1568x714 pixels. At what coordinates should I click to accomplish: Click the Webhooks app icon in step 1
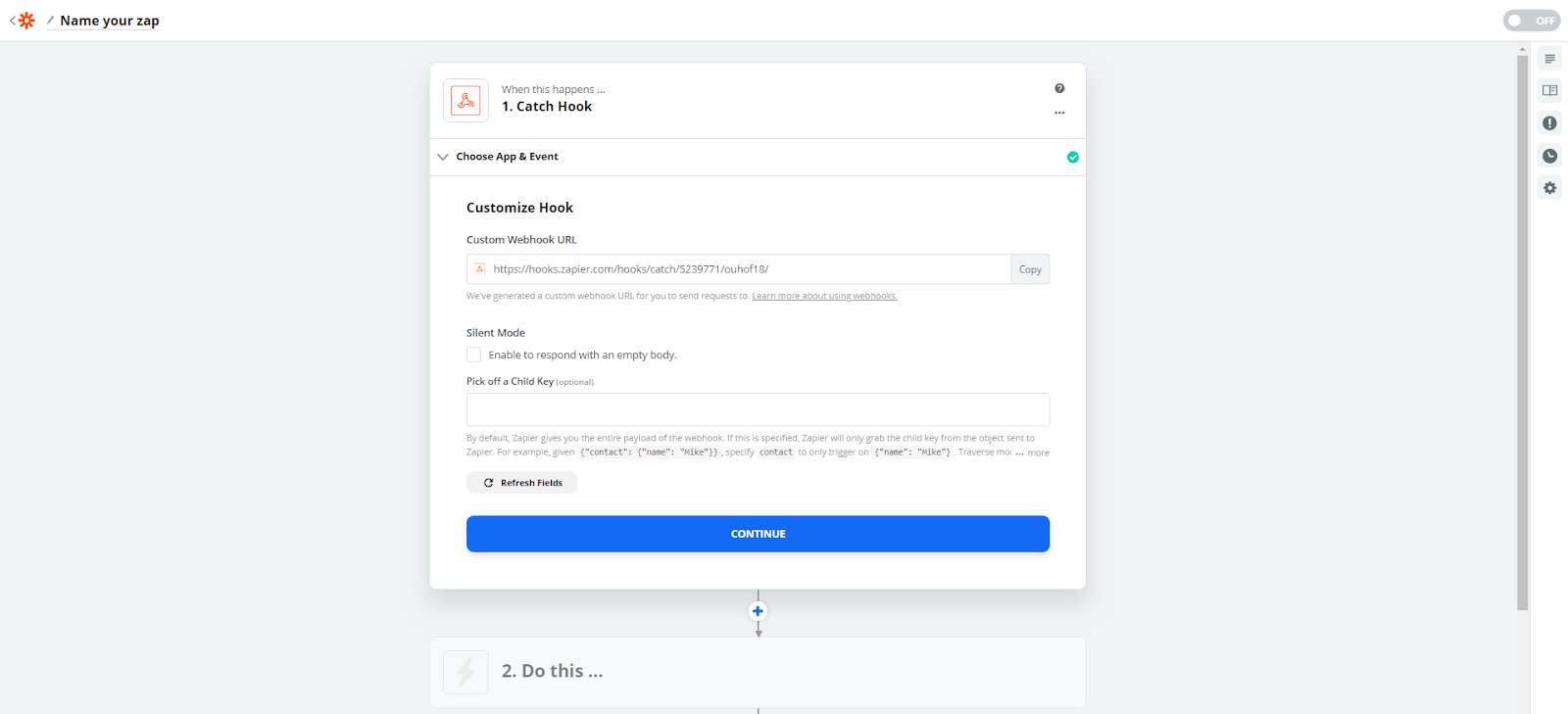click(465, 100)
